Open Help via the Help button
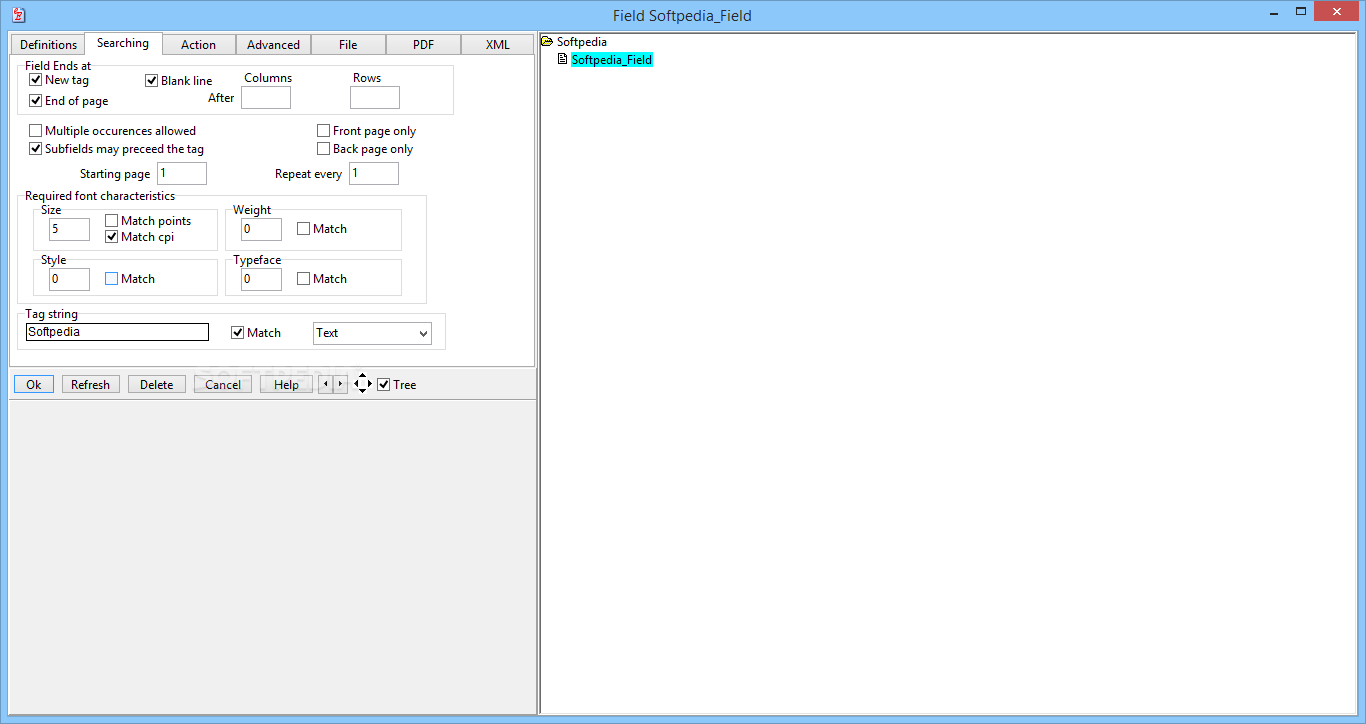1366x724 pixels. (287, 384)
